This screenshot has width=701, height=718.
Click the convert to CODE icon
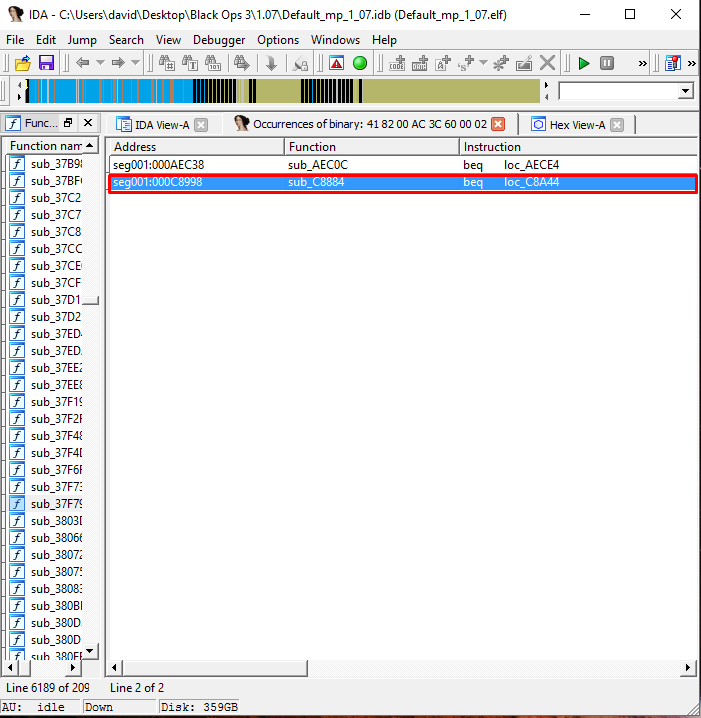pyautogui.click(x=397, y=63)
